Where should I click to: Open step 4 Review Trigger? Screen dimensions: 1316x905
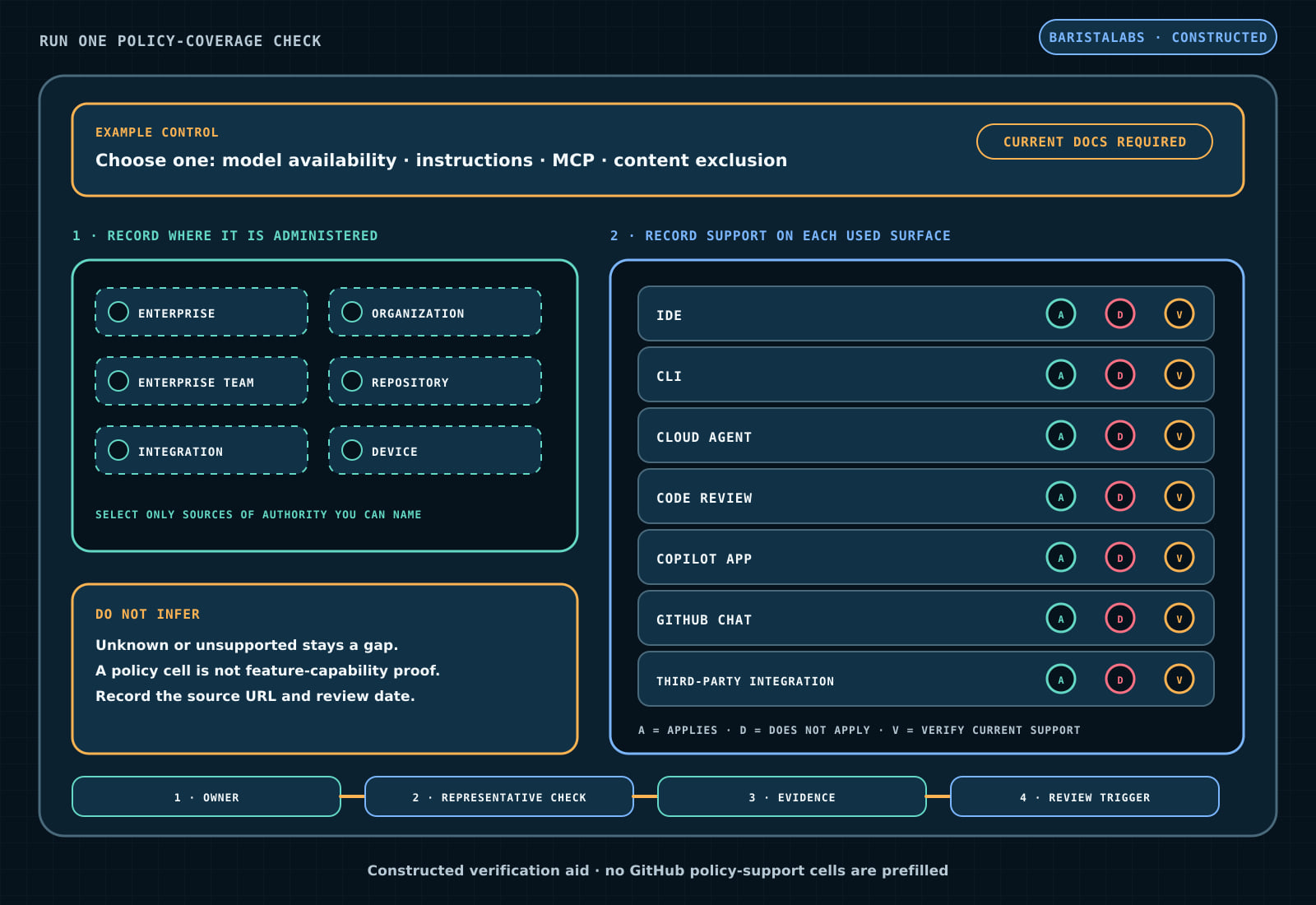[x=1085, y=796]
